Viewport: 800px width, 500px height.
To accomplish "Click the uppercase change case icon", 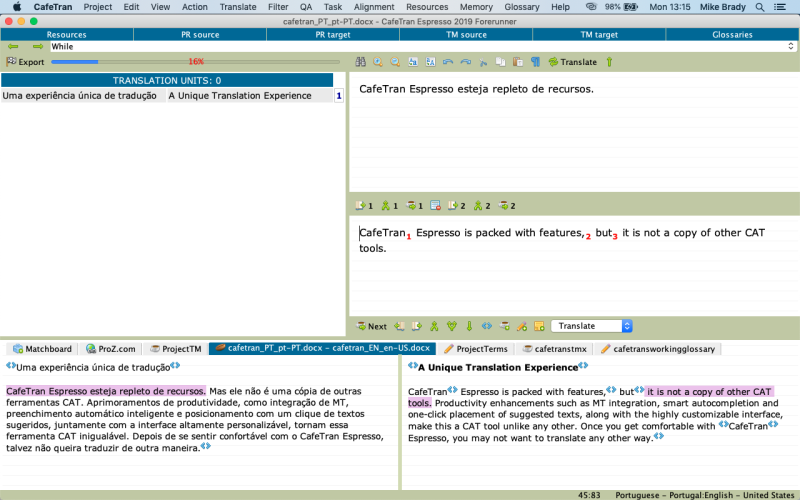I will tap(430, 62).
